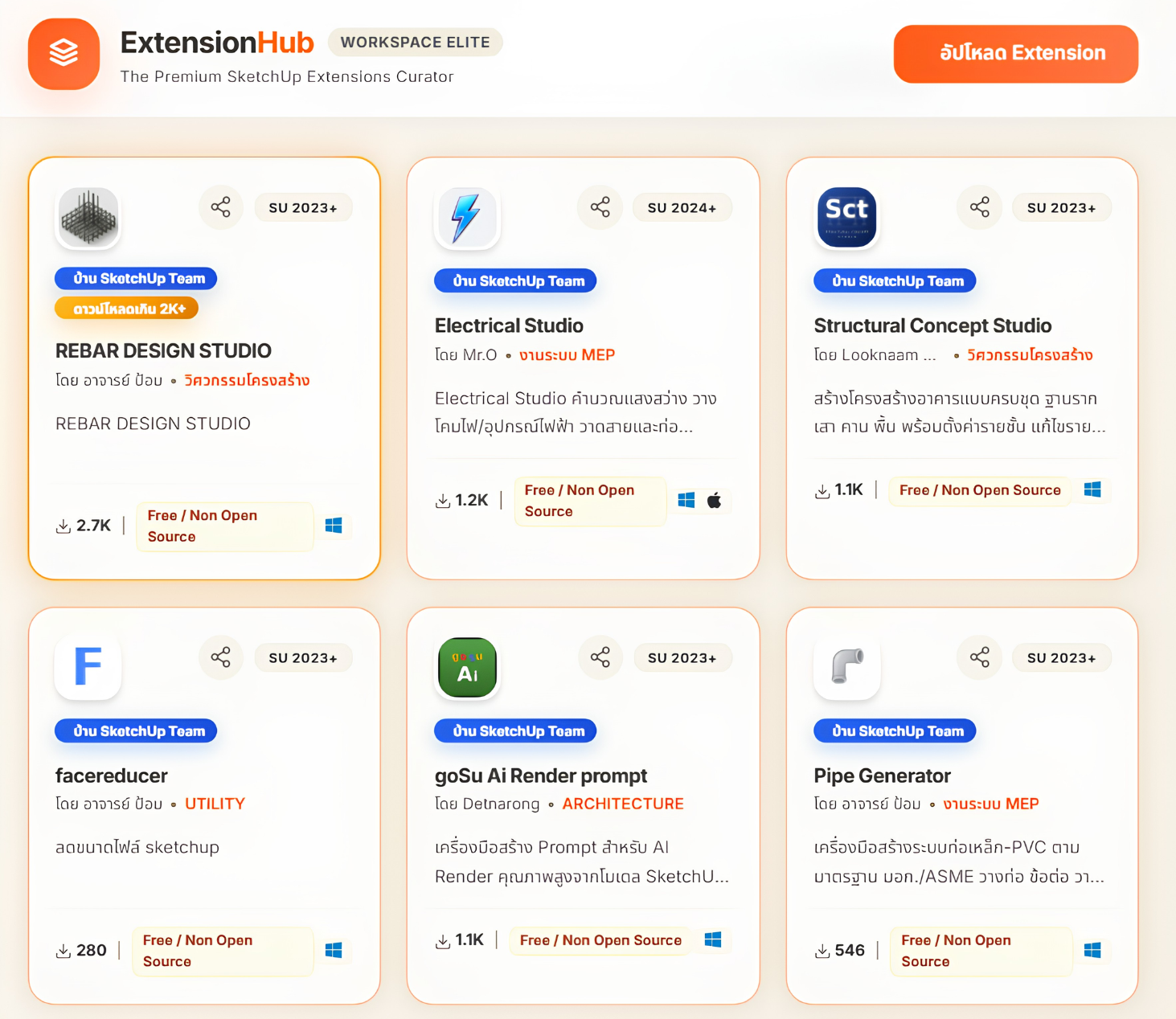Screen dimensions: 1176x1019
Task: Click the author โดย Detnarong on goSu card
Action: click(x=487, y=804)
